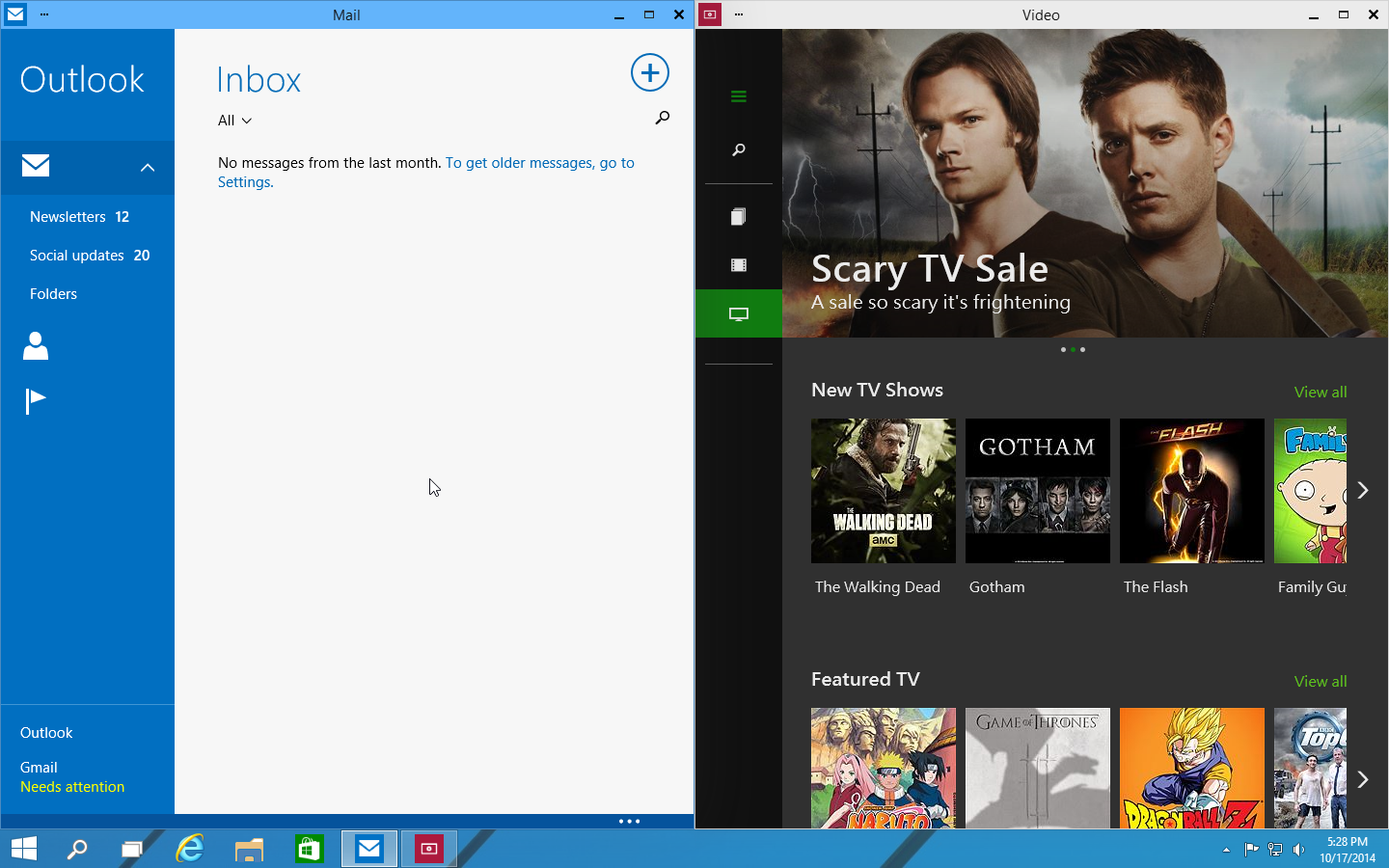This screenshot has height=868, width=1389.
Task: Click the new message plus icon
Action: (x=650, y=72)
